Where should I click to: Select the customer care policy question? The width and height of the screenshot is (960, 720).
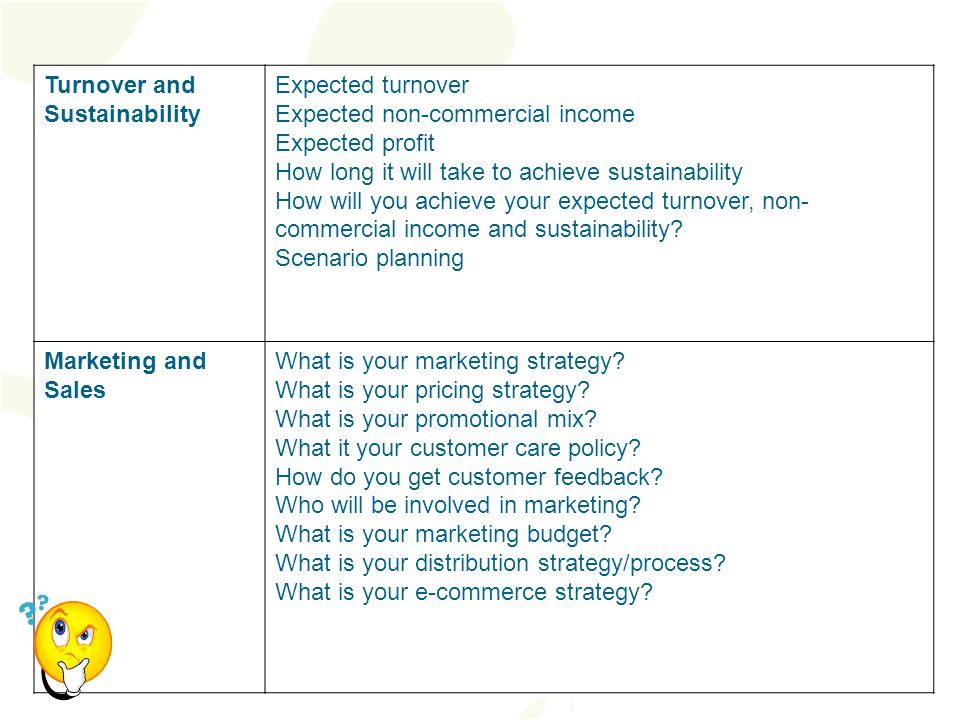[x=457, y=448]
